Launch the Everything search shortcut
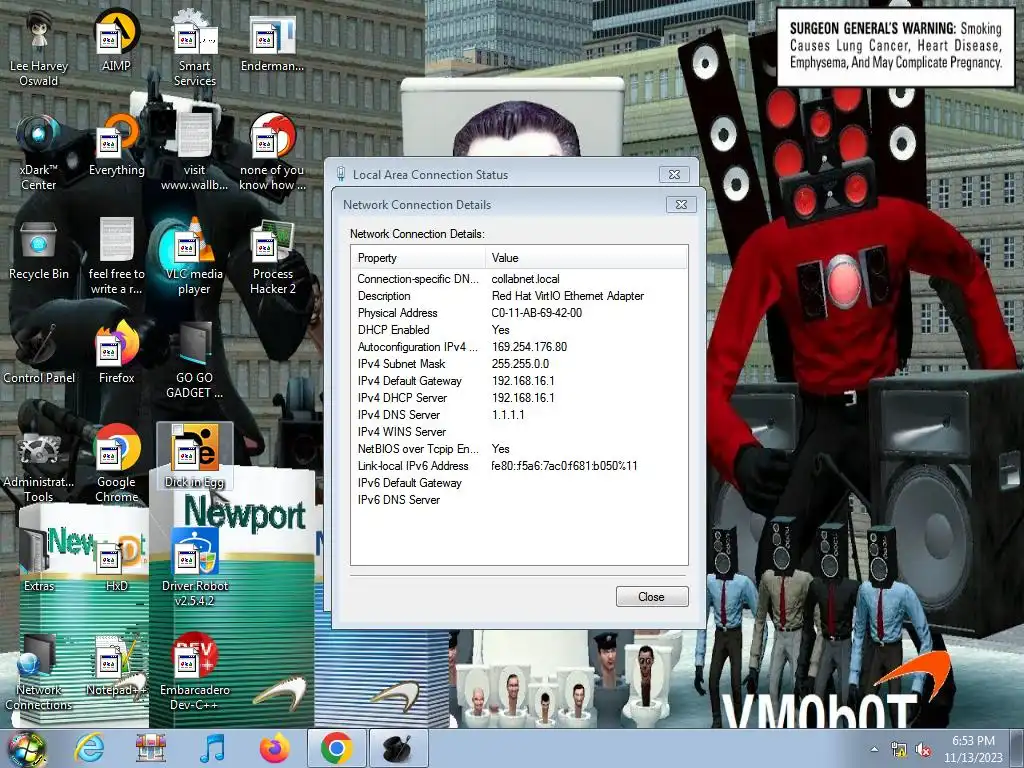 tap(116, 145)
